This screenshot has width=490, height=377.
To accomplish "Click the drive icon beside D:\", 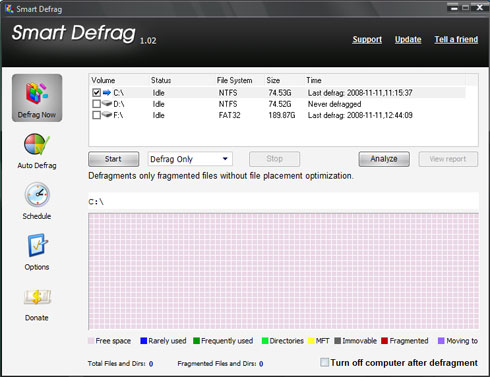I will [107, 104].
